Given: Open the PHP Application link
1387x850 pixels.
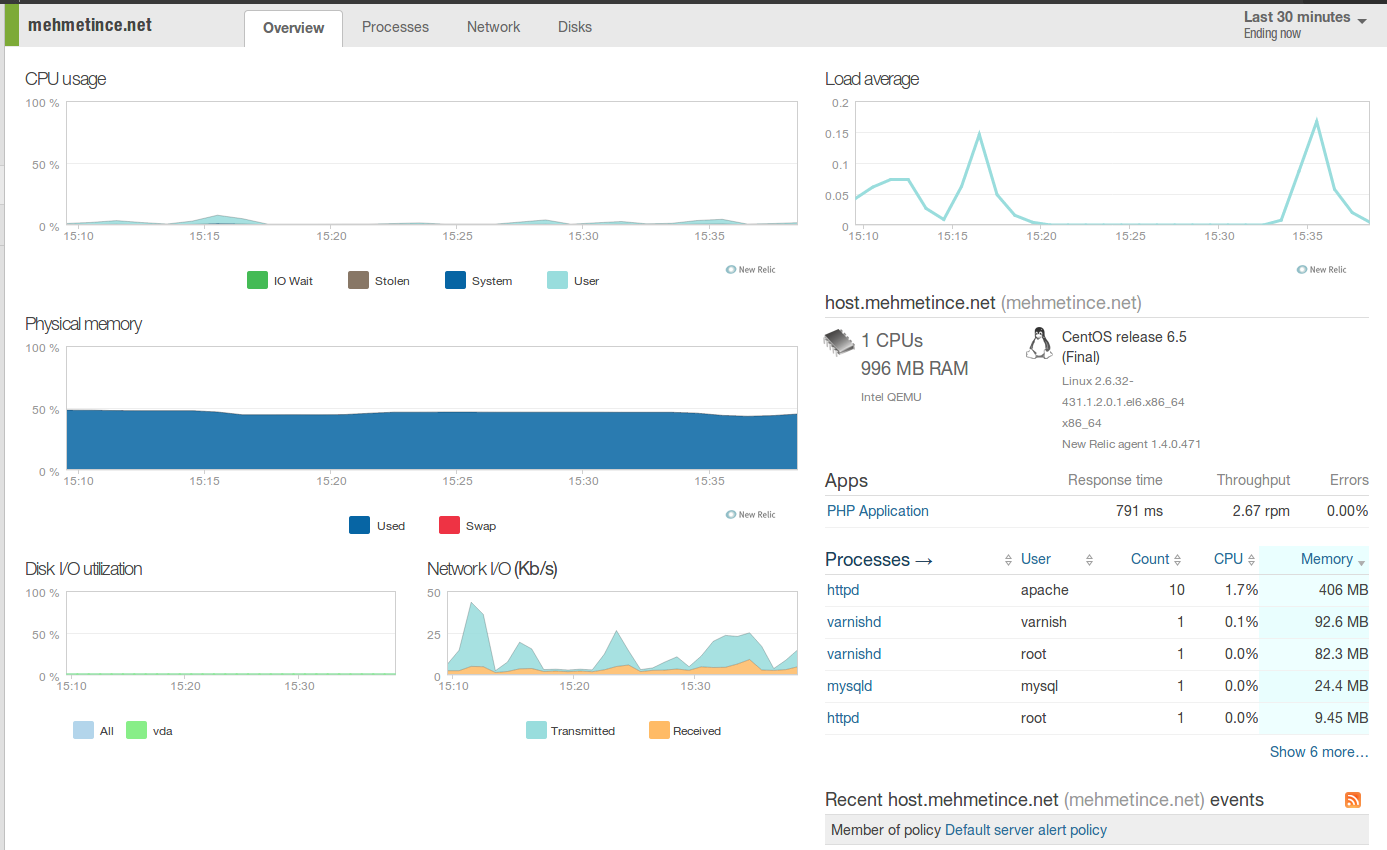Looking at the screenshot, I should [x=878, y=511].
